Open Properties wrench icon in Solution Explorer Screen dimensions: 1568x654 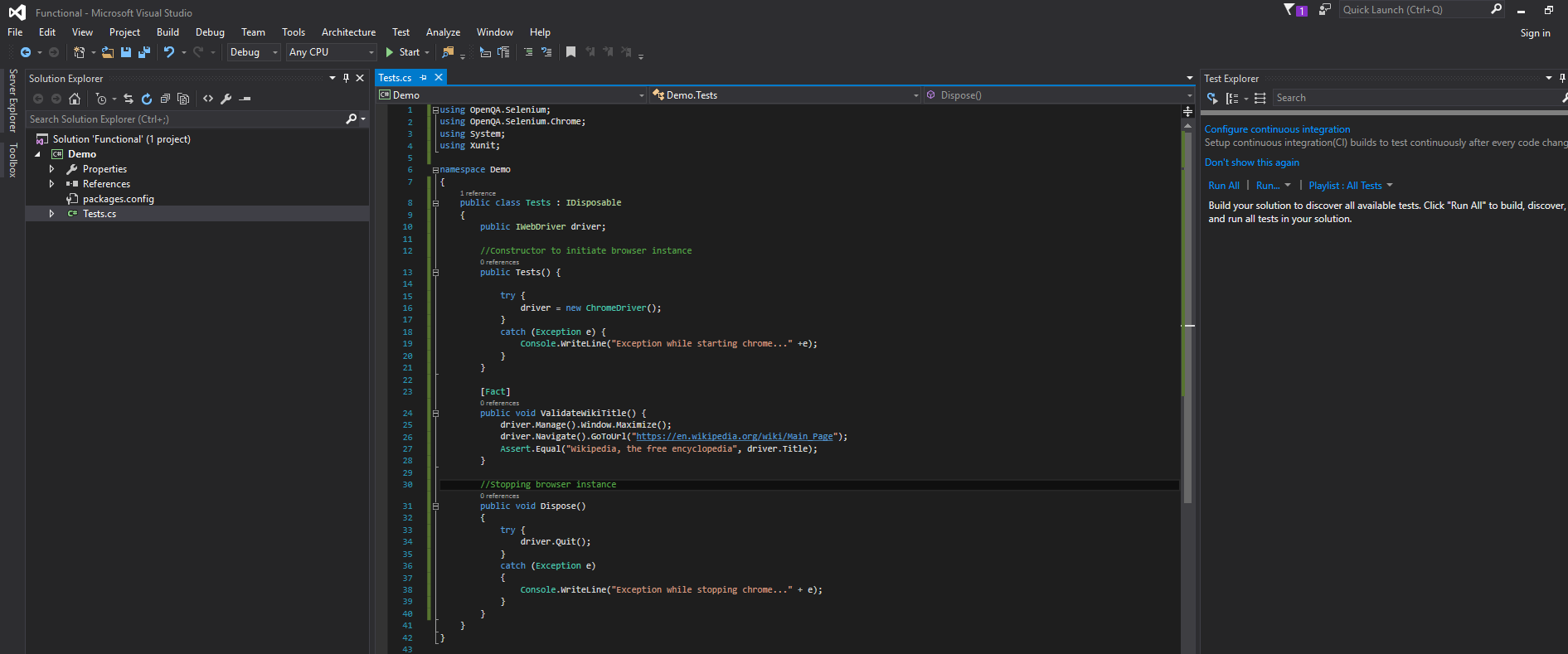[x=226, y=99]
